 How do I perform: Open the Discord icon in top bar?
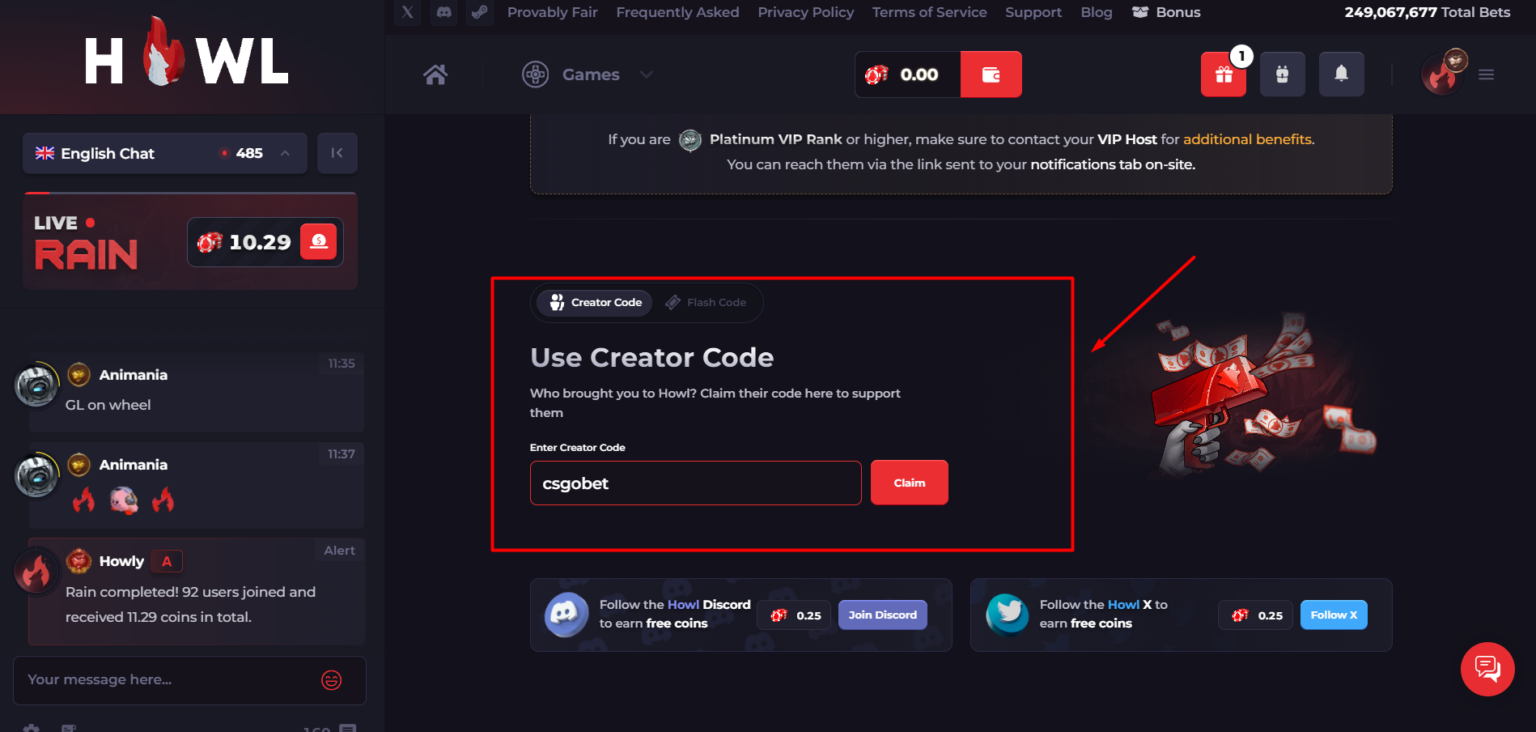pyautogui.click(x=444, y=12)
